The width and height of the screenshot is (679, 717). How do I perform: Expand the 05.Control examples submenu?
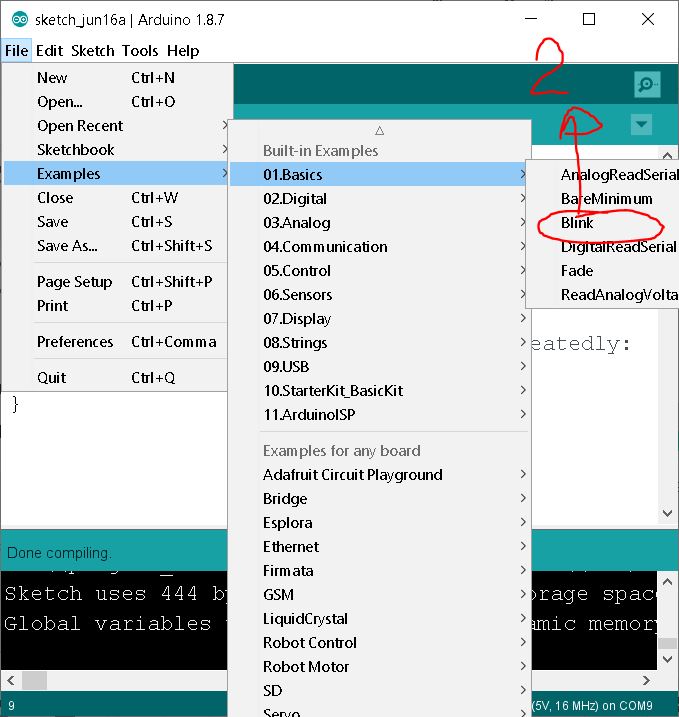380,271
